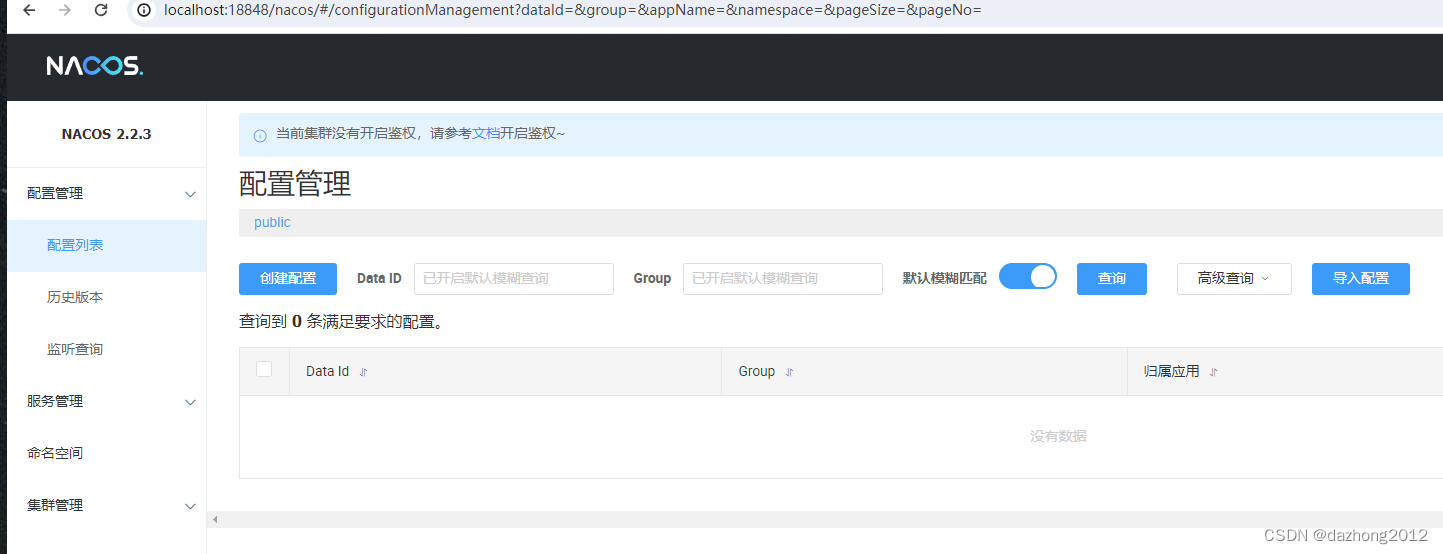The width and height of the screenshot is (1443, 554).
Task: Click the site info icon in address bar
Action: (144, 10)
